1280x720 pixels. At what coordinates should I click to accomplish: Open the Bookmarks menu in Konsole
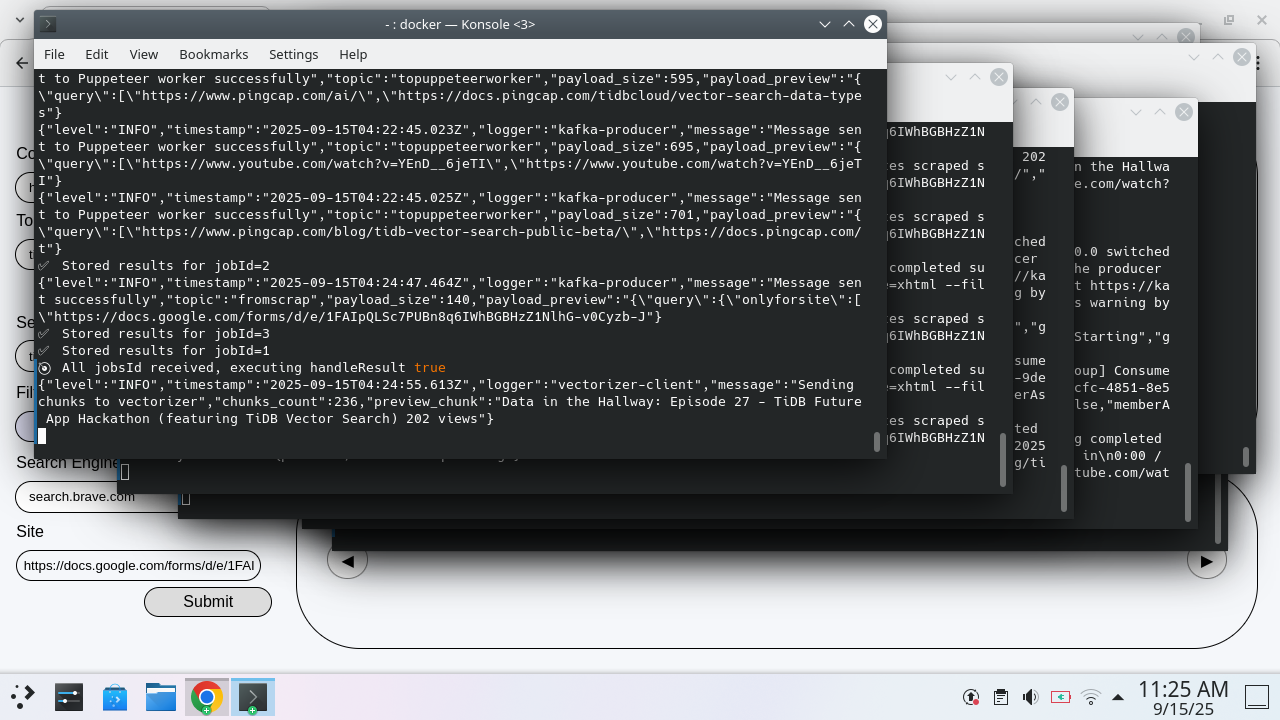point(213,54)
